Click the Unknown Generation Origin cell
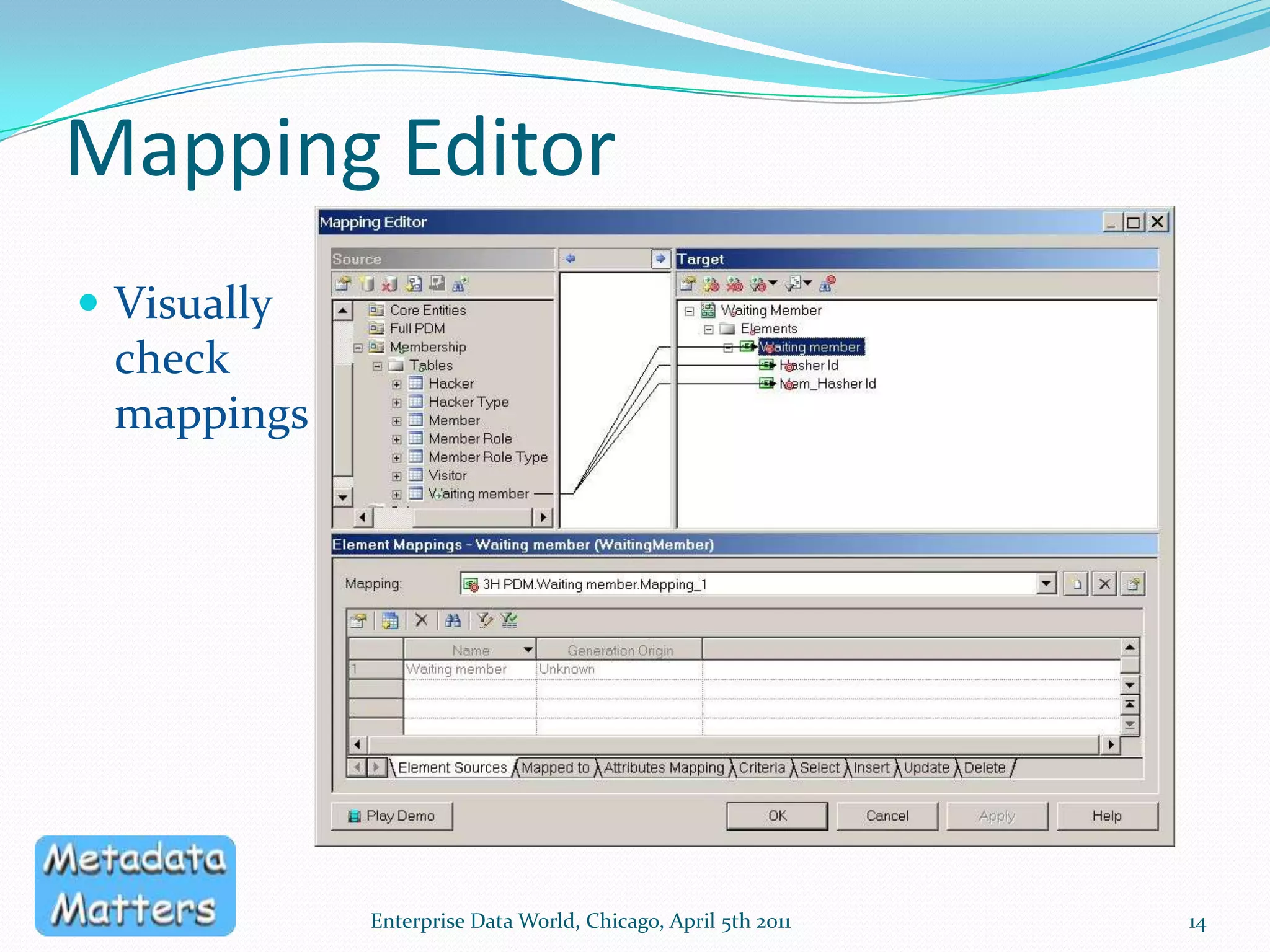Screen dimensions: 1270x952 619,669
